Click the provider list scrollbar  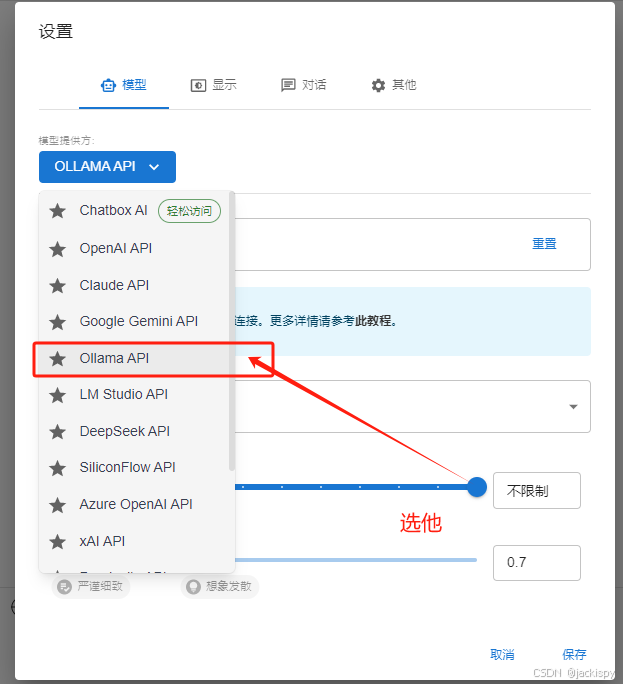pyautogui.click(x=232, y=332)
